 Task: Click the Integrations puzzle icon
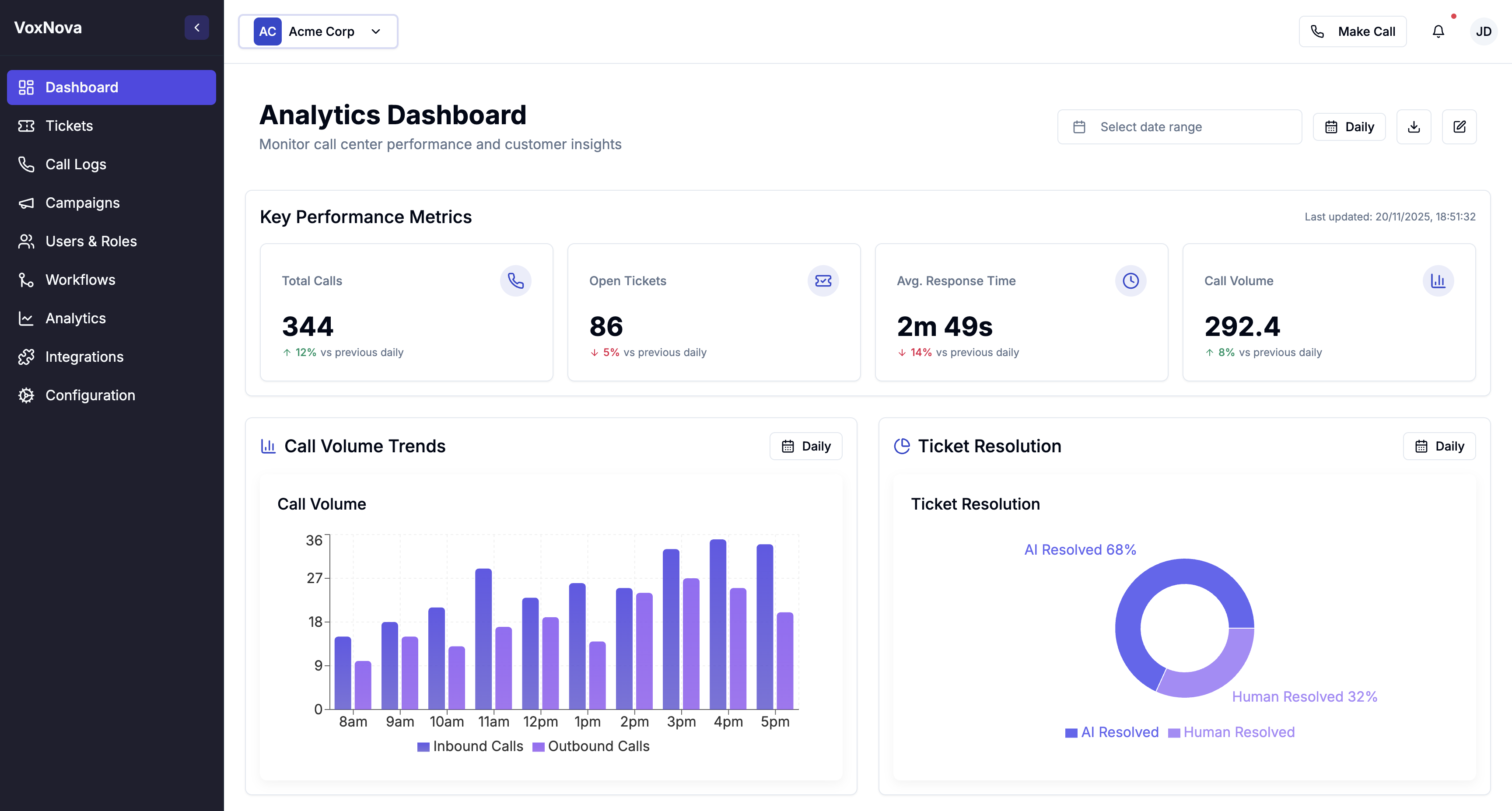[x=27, y=356]
